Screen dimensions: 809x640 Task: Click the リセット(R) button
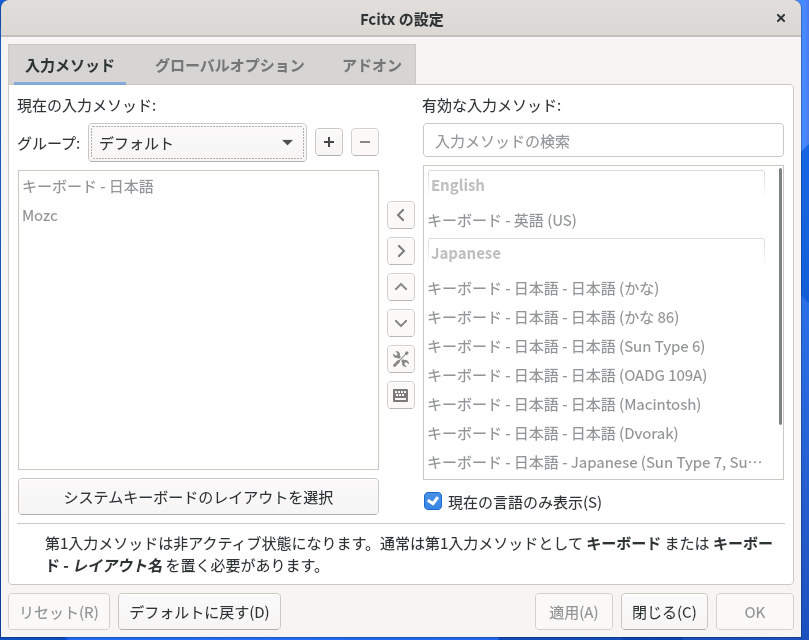tap(59, 612)
